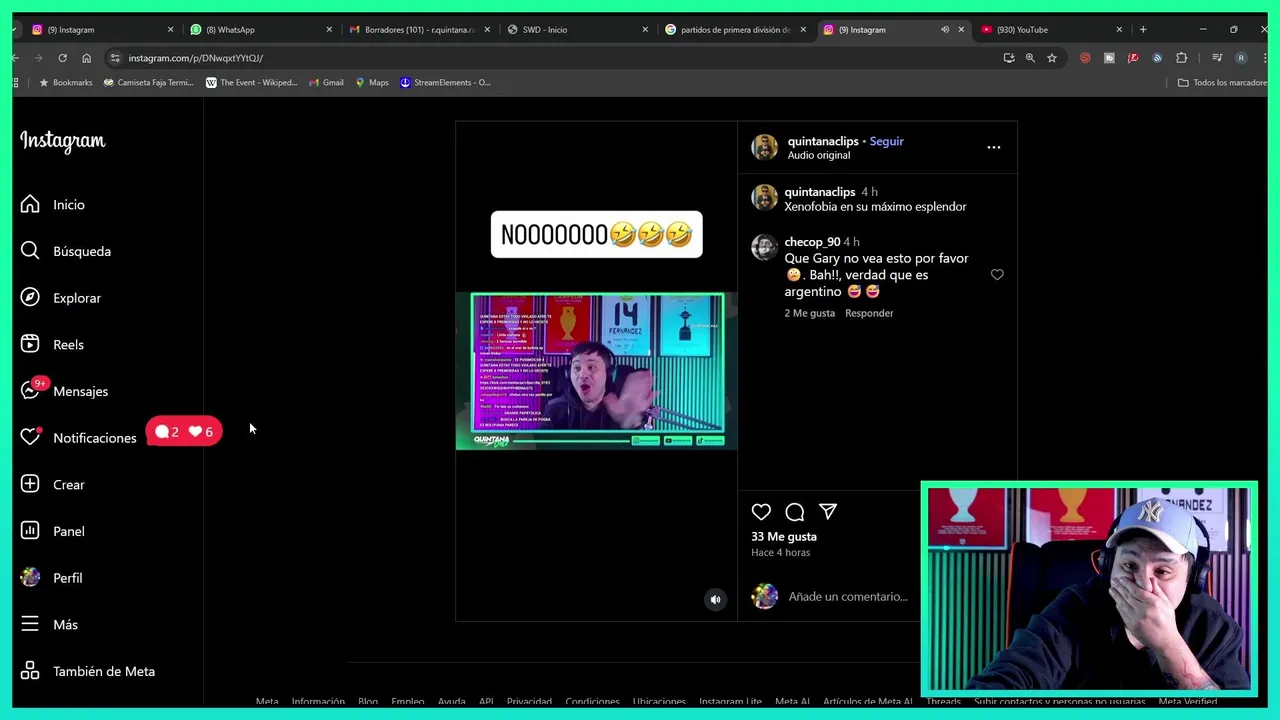Viewport: 1280px width, 720px height.
Task: Switch to first Instagram tab
Action: 100,30
